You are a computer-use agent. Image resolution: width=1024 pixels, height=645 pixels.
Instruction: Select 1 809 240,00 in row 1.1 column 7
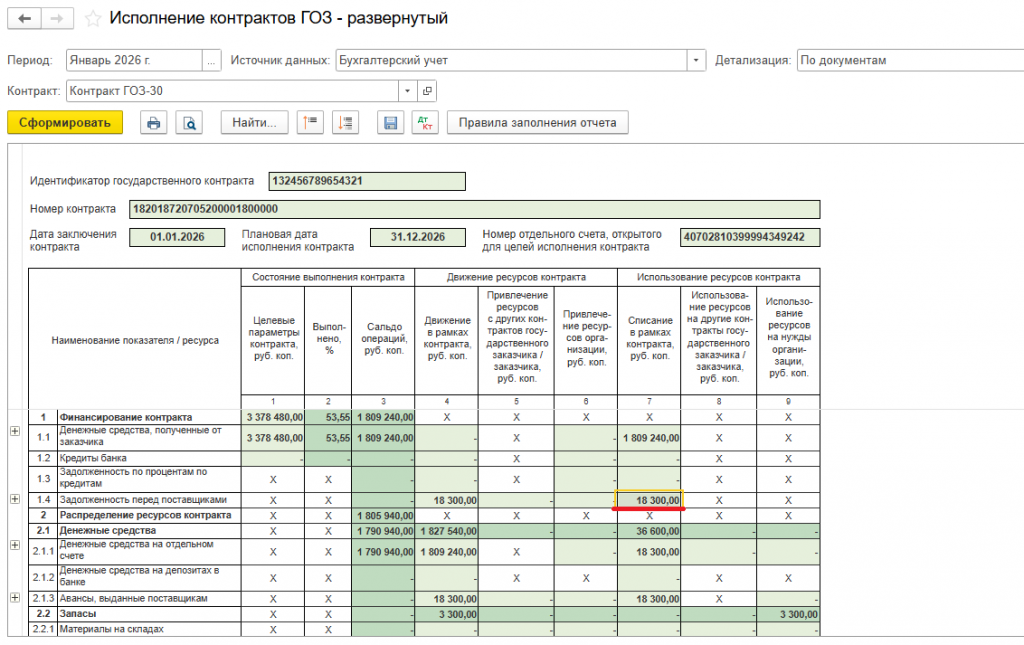[x=649, y=438]
